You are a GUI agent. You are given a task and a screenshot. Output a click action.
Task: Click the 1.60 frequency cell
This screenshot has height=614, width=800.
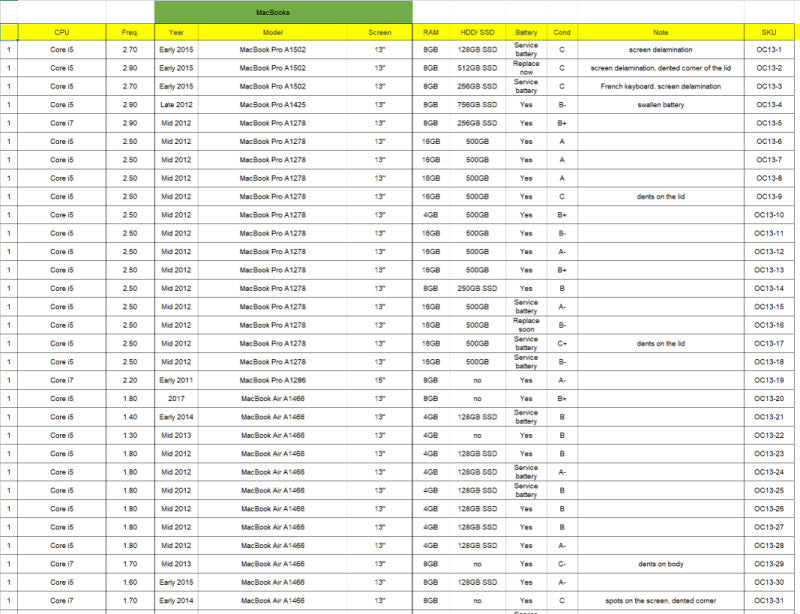(x=130, y=582)
